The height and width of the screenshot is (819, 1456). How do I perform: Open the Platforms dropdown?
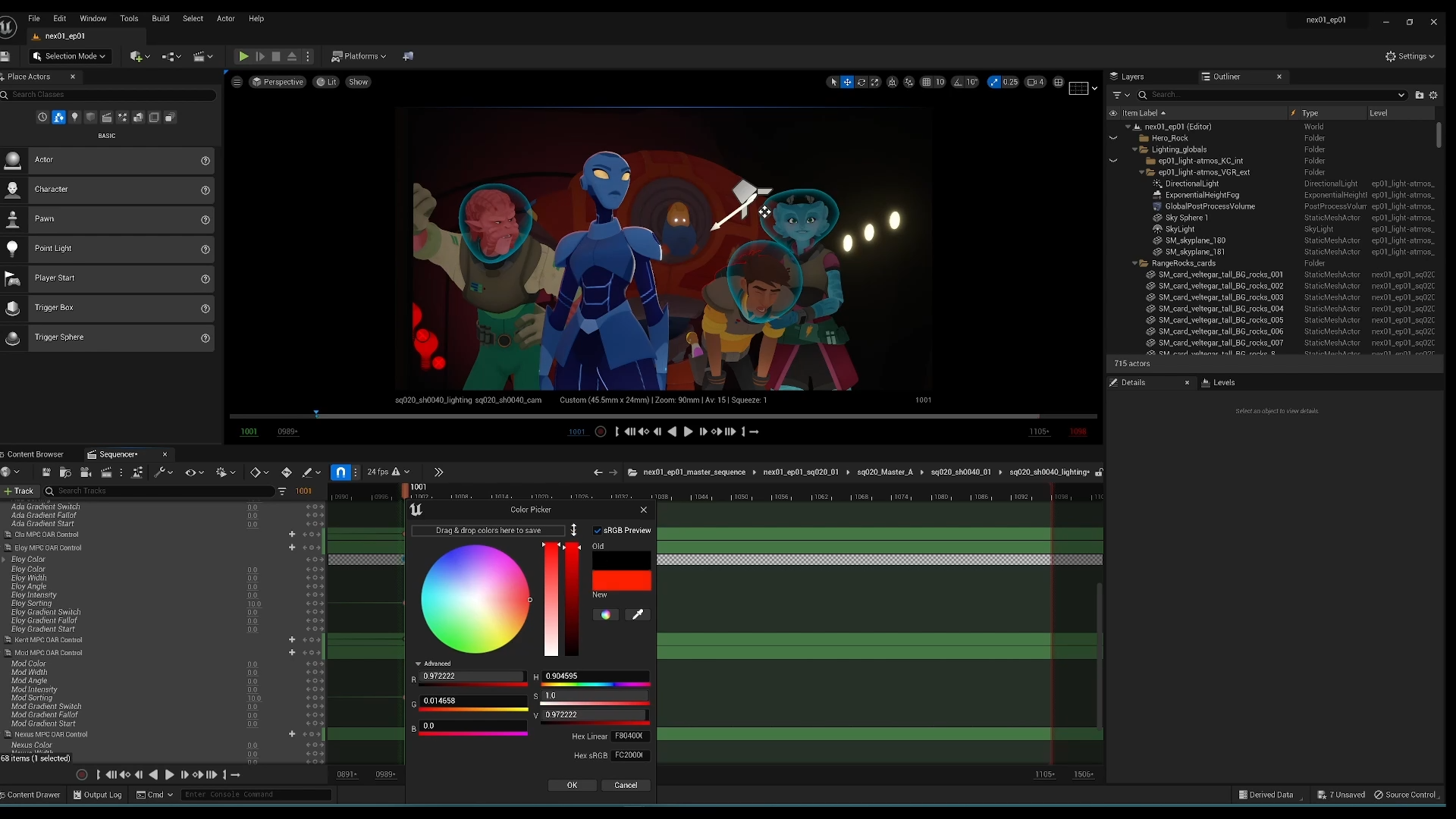[359, 56]
